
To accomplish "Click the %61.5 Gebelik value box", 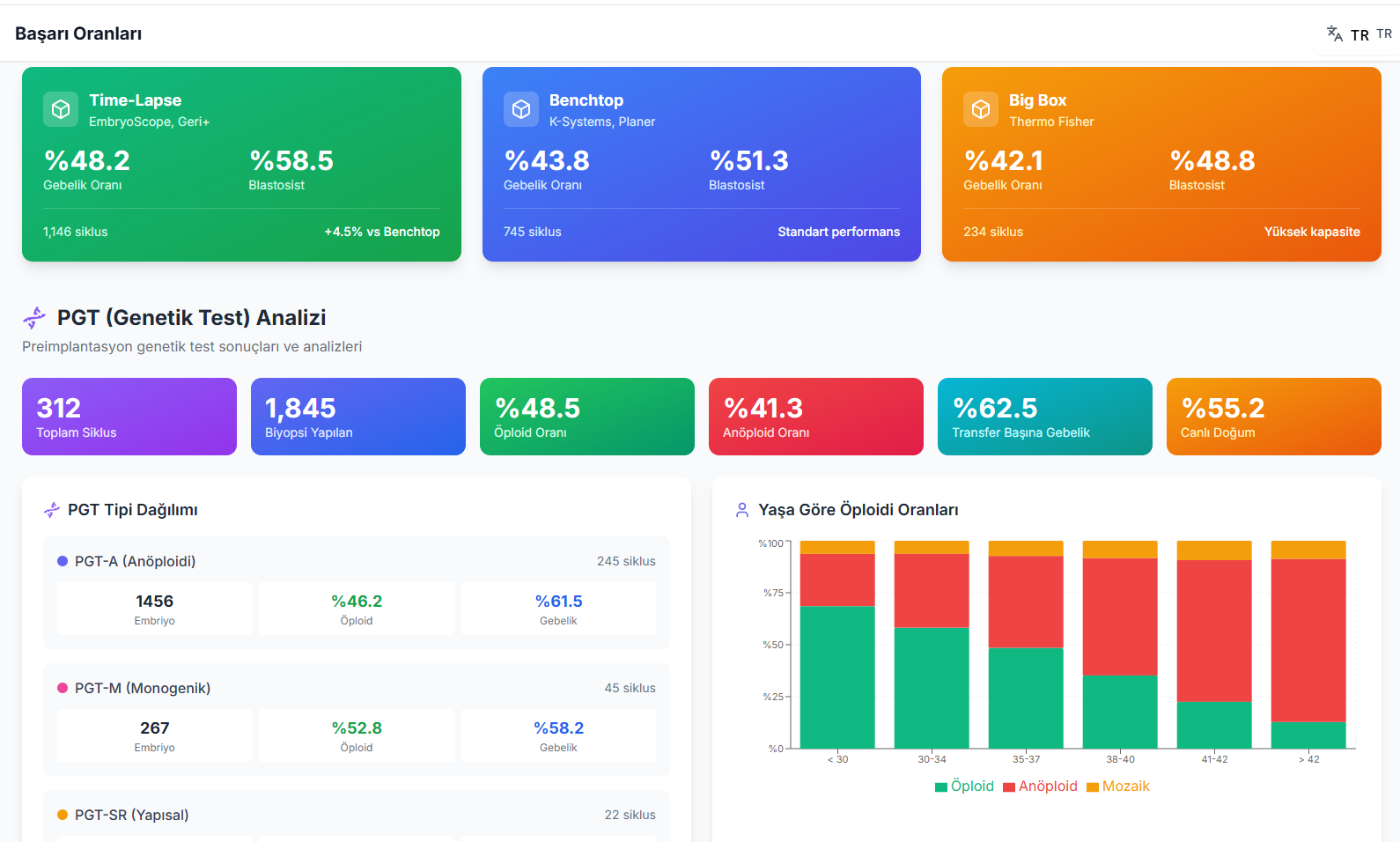I will point(558,609).
